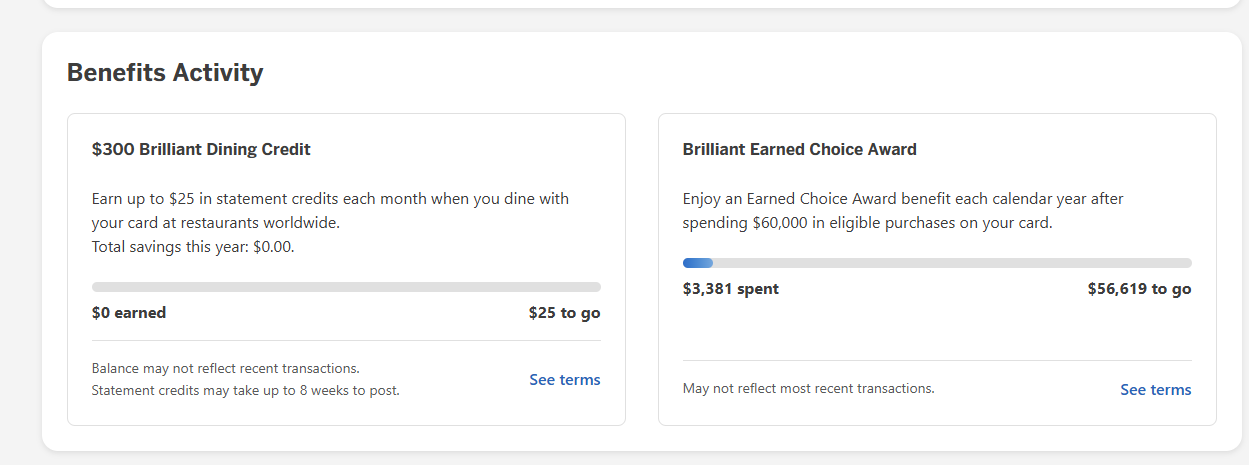Click the Balance may not reflect note
This screenshot has width=1249, height=465.
point(225,368)
